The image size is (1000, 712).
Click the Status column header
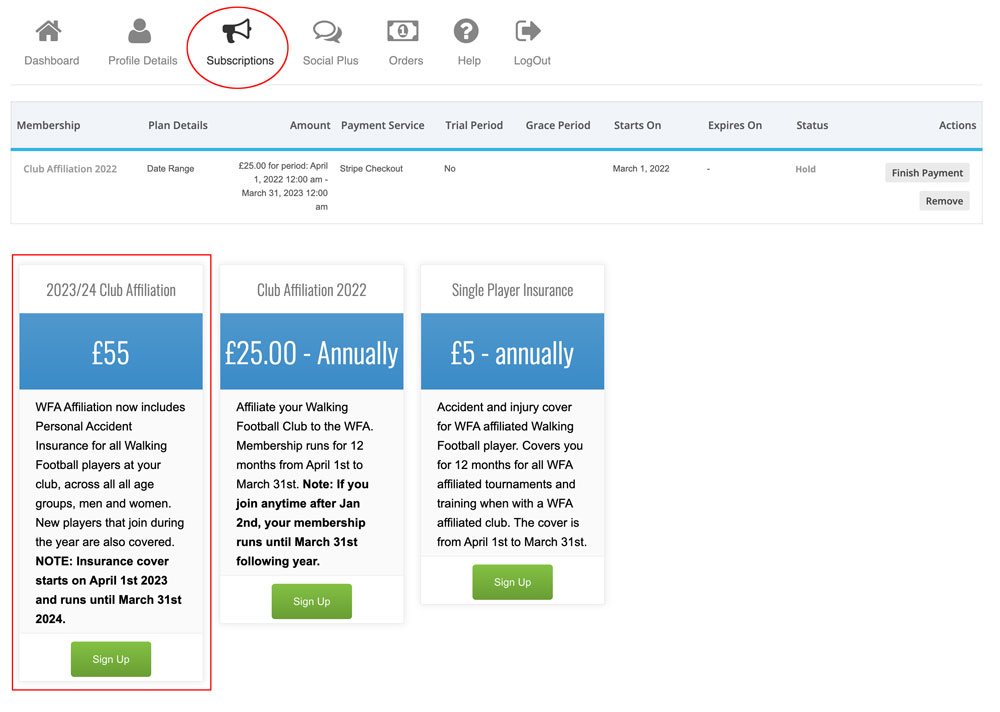812,126
